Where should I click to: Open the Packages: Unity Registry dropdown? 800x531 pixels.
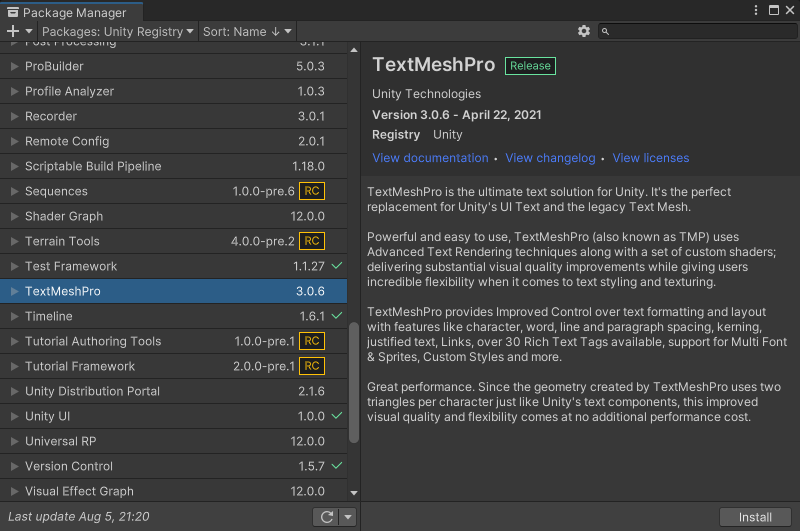[117, 32]
